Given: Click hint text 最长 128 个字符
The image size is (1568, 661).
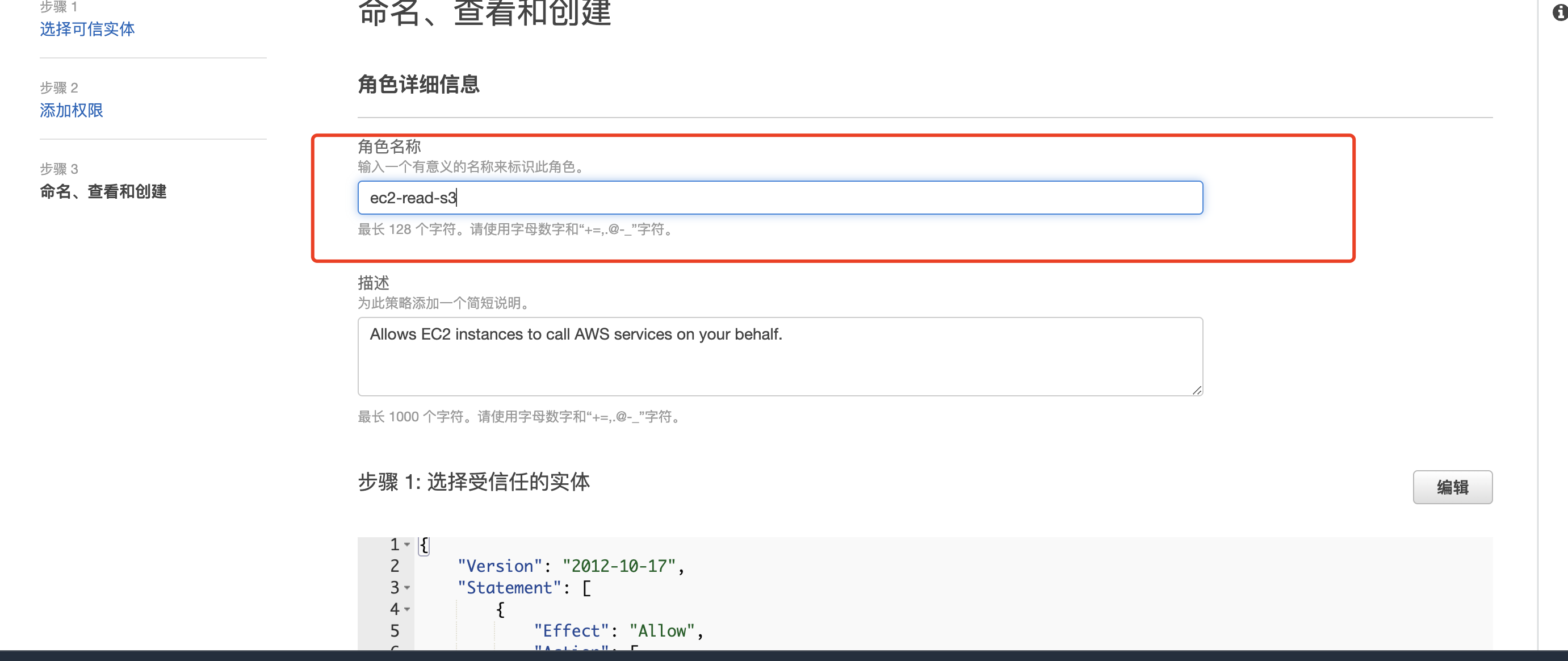Looking at the screenshot, I should pos(517,229).
